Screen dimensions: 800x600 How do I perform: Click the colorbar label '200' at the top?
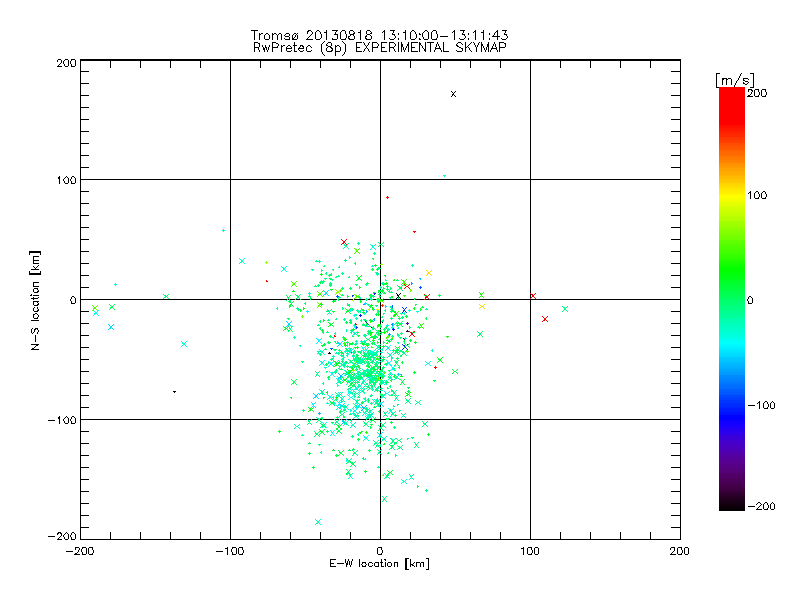[x=757, y=93]
